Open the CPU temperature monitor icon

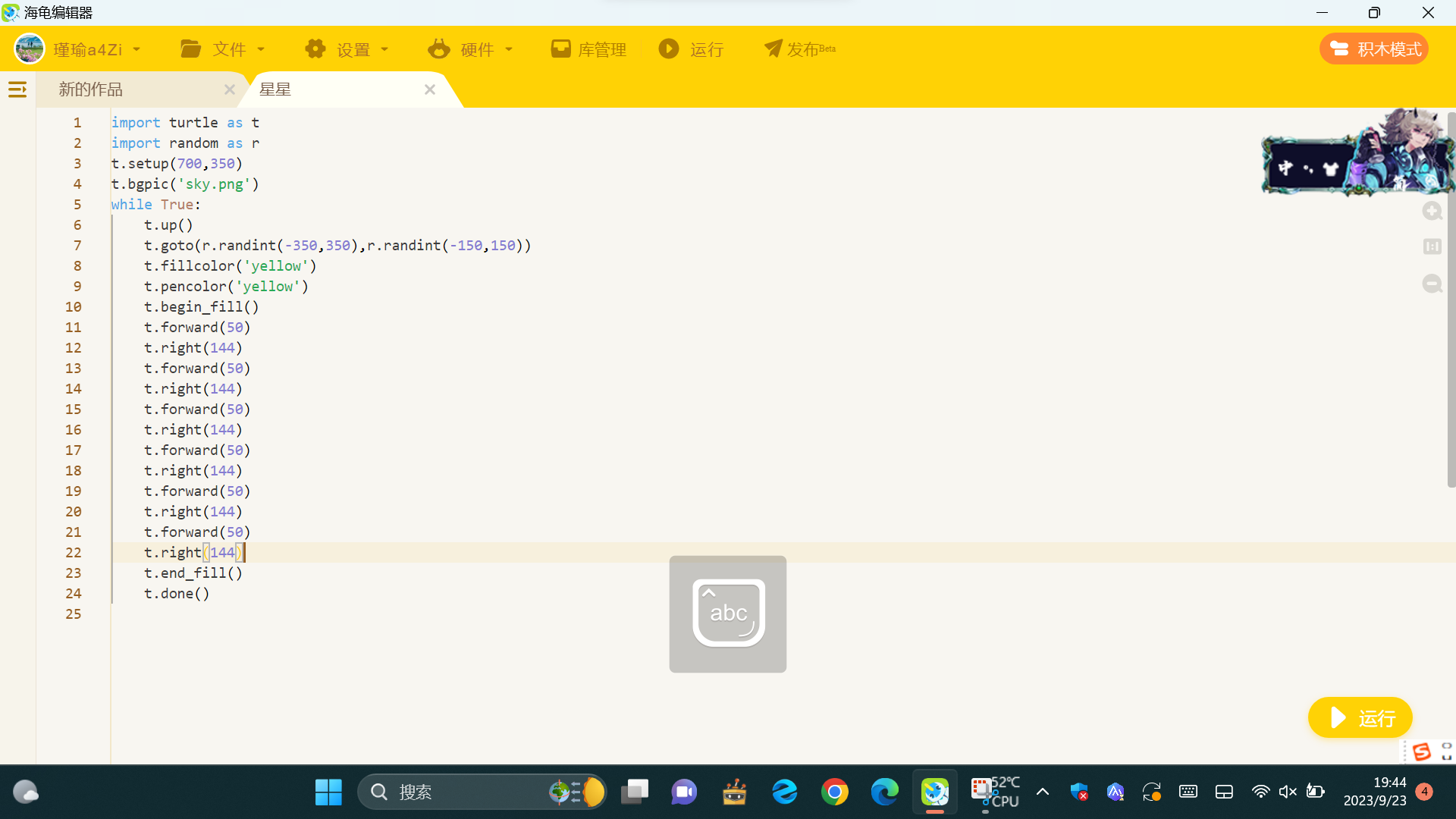tap(996, 792)
